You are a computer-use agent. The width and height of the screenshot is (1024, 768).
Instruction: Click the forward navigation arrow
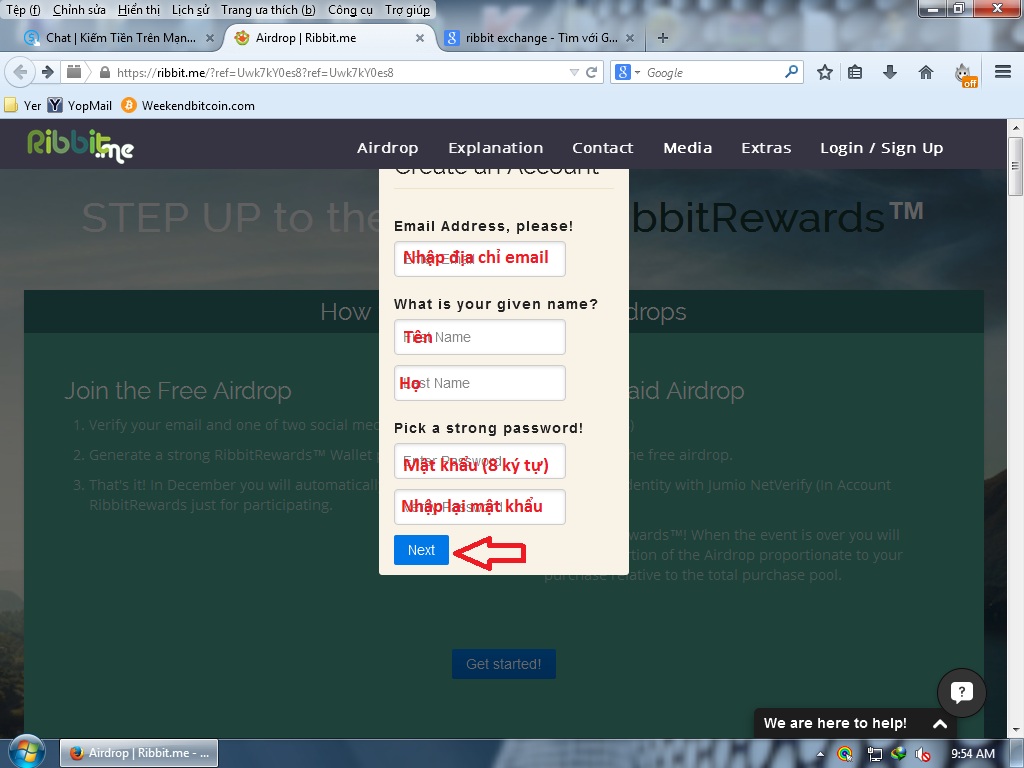click(x=48, y=72)
